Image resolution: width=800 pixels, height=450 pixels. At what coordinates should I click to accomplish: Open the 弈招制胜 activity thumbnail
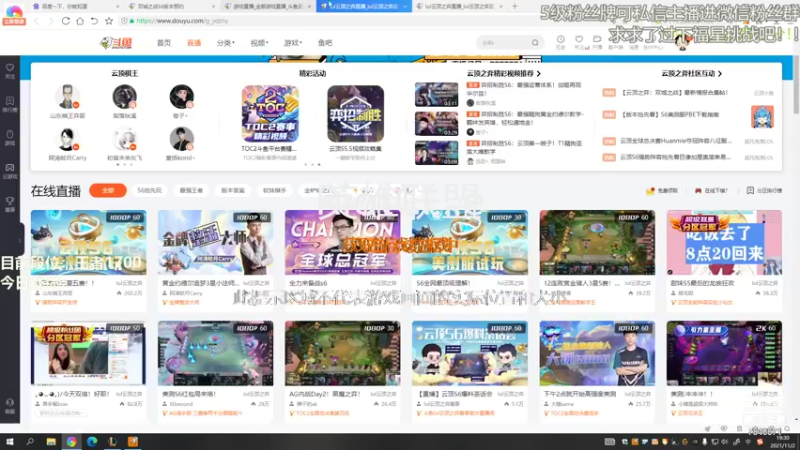356,114
